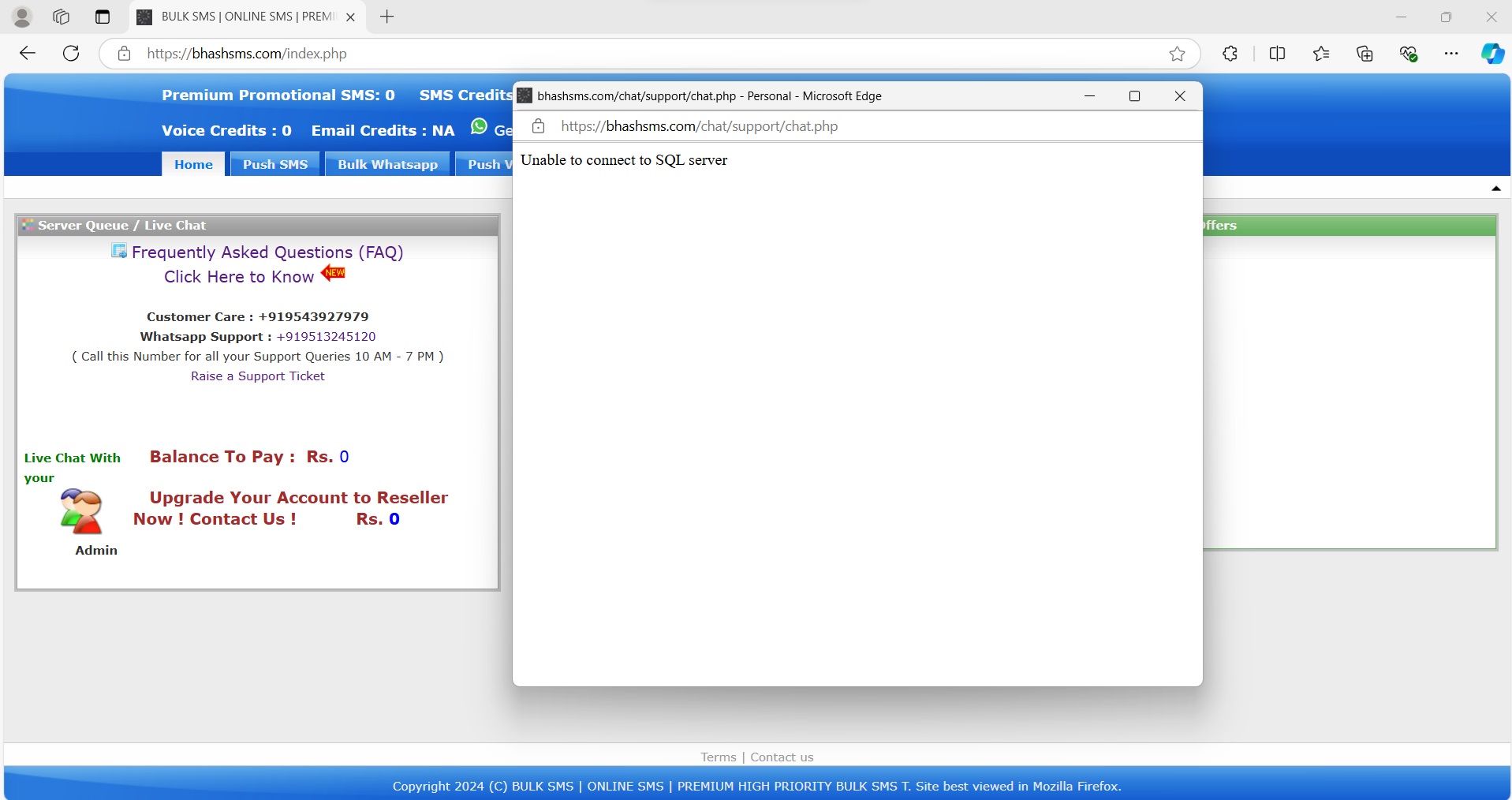Open the tab actions menu icon

click(x=103, y=17)
